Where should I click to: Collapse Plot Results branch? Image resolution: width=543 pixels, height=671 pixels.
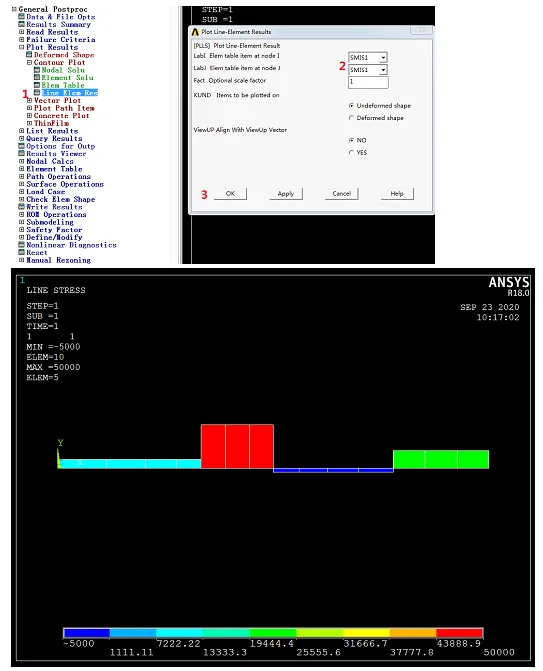click(21, 48)
